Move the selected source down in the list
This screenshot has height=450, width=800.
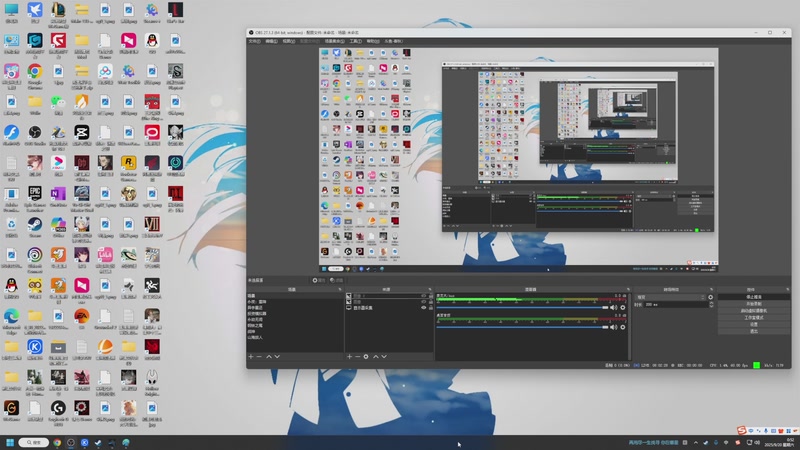click(384, 357)
